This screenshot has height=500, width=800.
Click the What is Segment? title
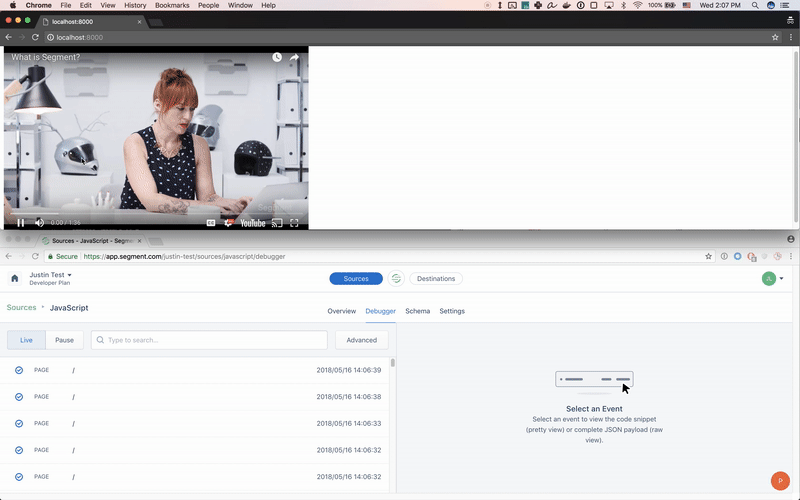click(45, 57)
